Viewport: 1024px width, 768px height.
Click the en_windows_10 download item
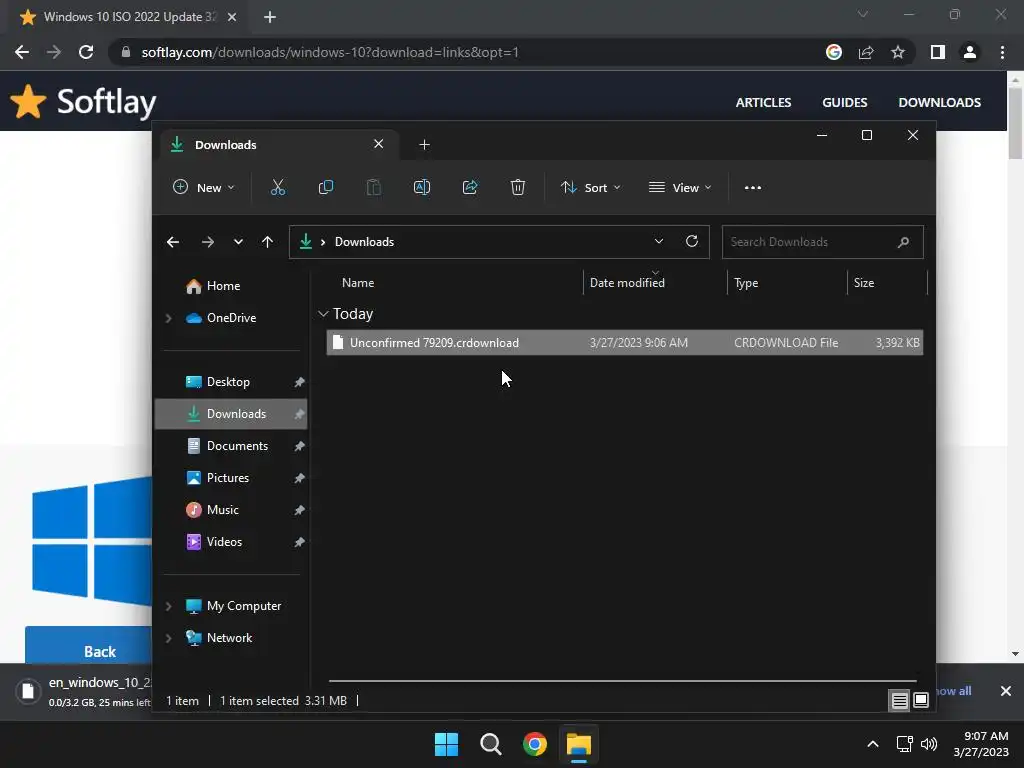tap(84, 691)
